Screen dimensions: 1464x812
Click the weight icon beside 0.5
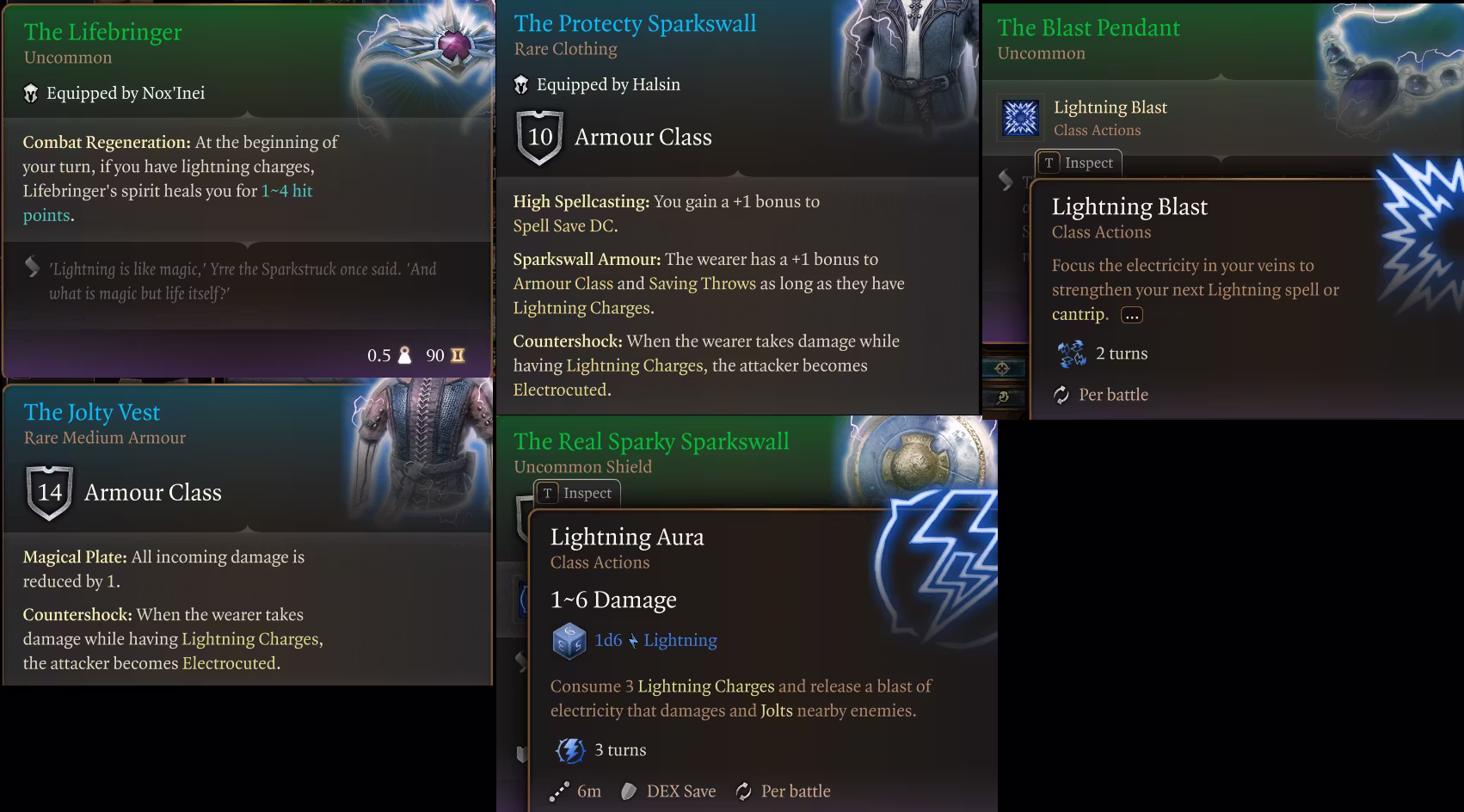(404, 355)
